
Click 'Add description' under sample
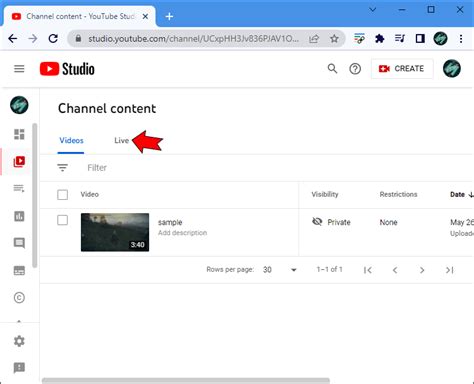click(x=182, y=233)
